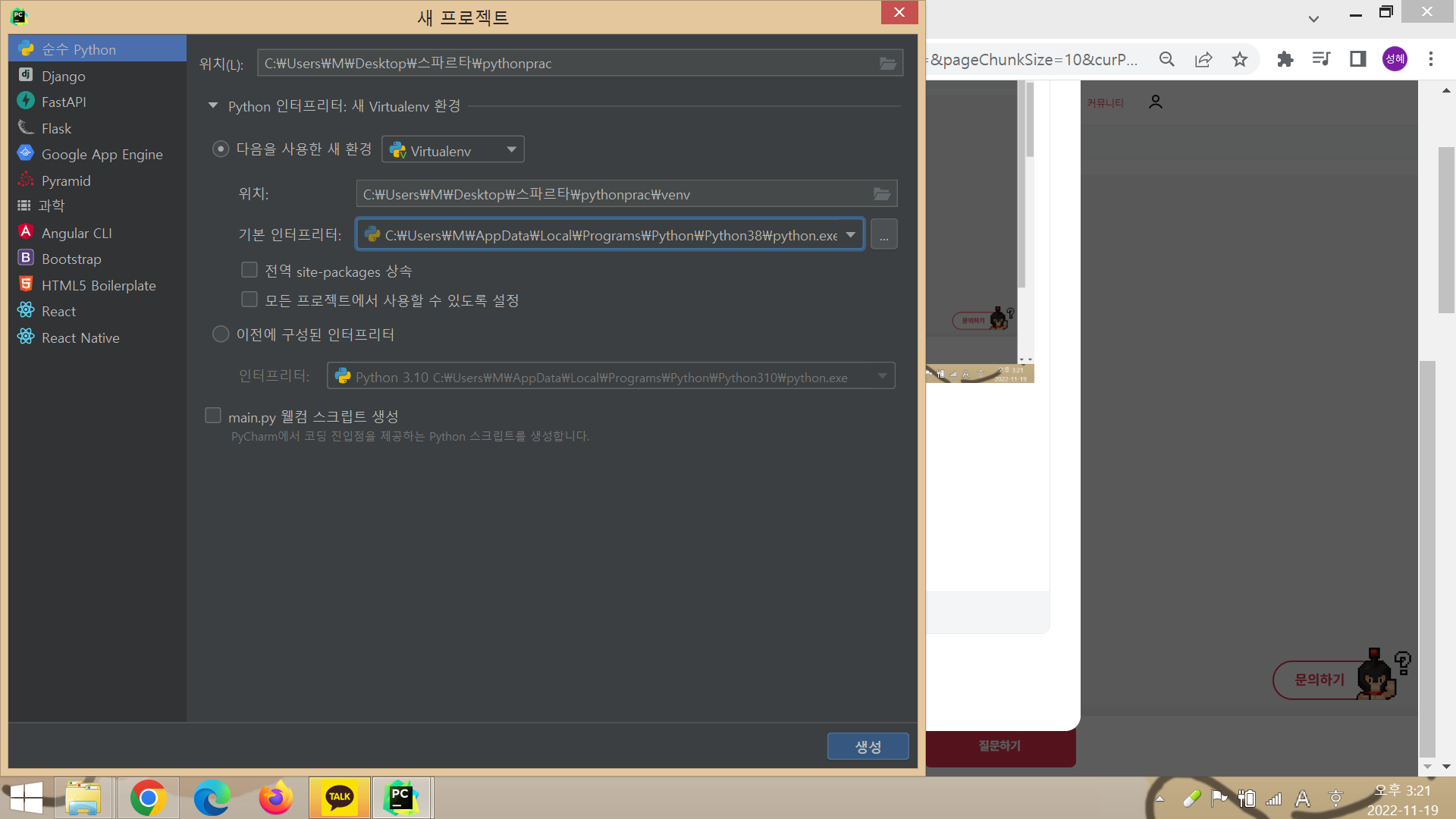This screenshot has width=1456, height=819.
Task: Click user account icon in browser page
Action: 1156,102
